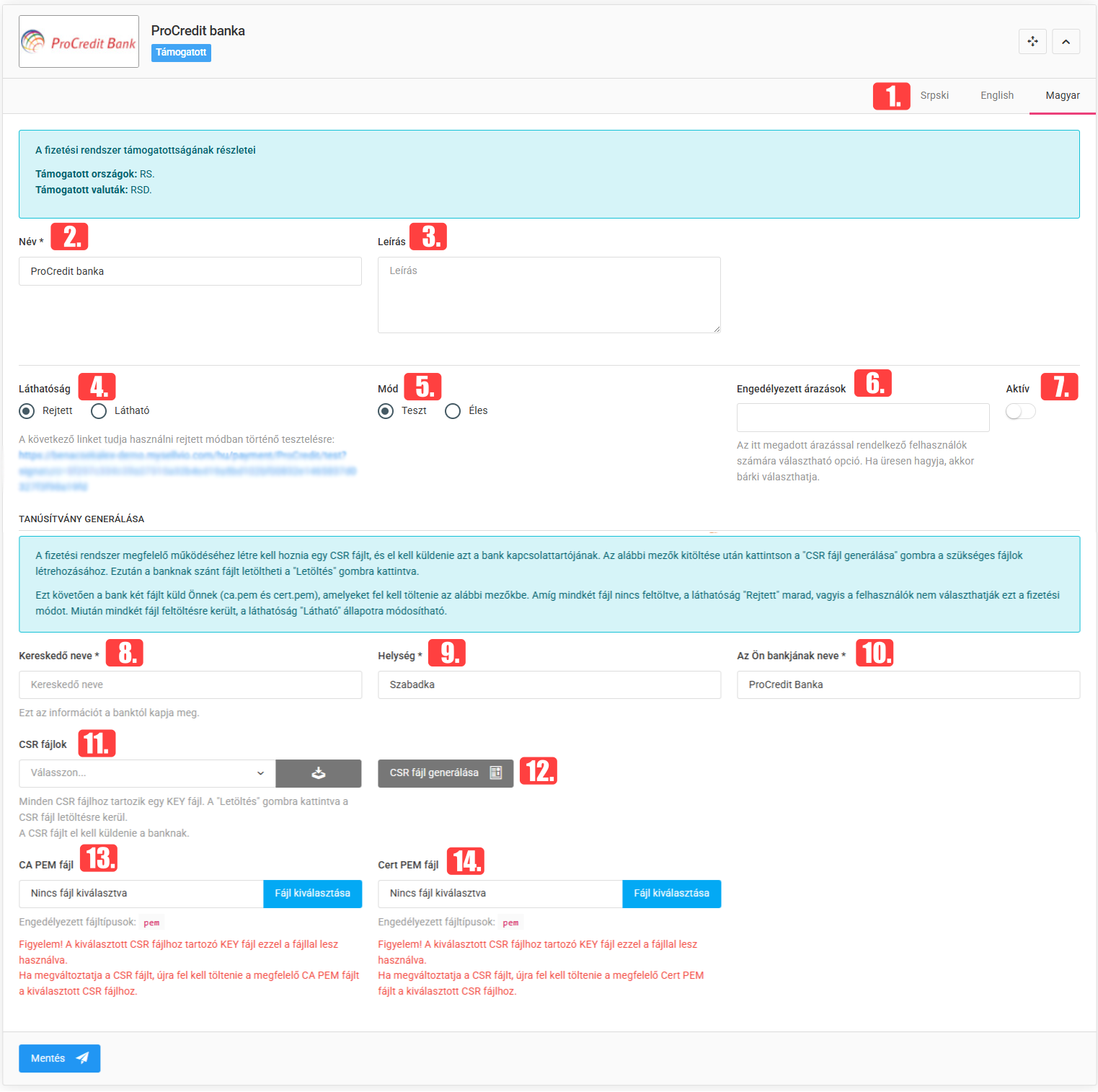Click the move/drag panel icon
The height and width of the screenshot is (1092, 1098).
click(1032, 42)
